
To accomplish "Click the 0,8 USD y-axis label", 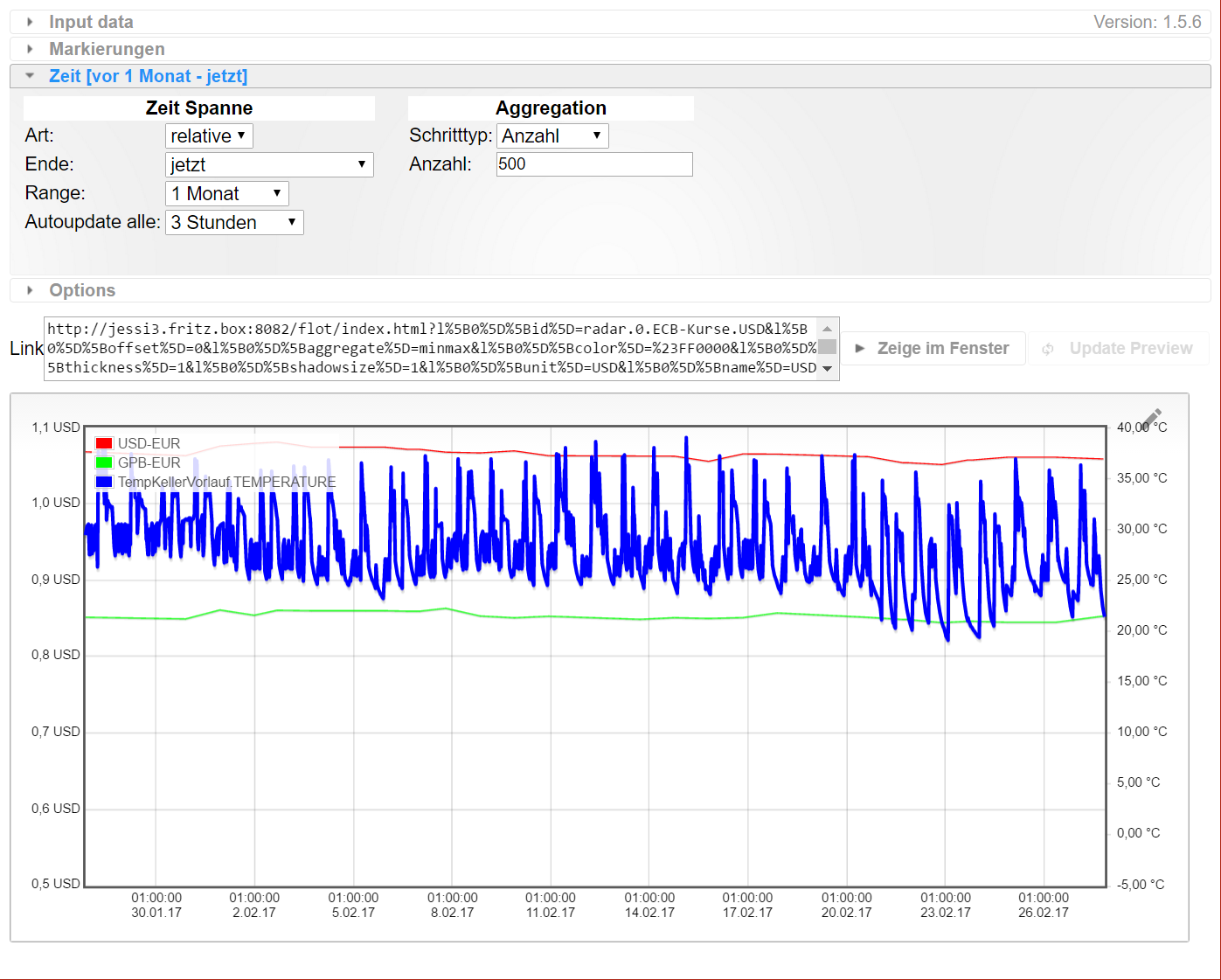I will [56, 655].
